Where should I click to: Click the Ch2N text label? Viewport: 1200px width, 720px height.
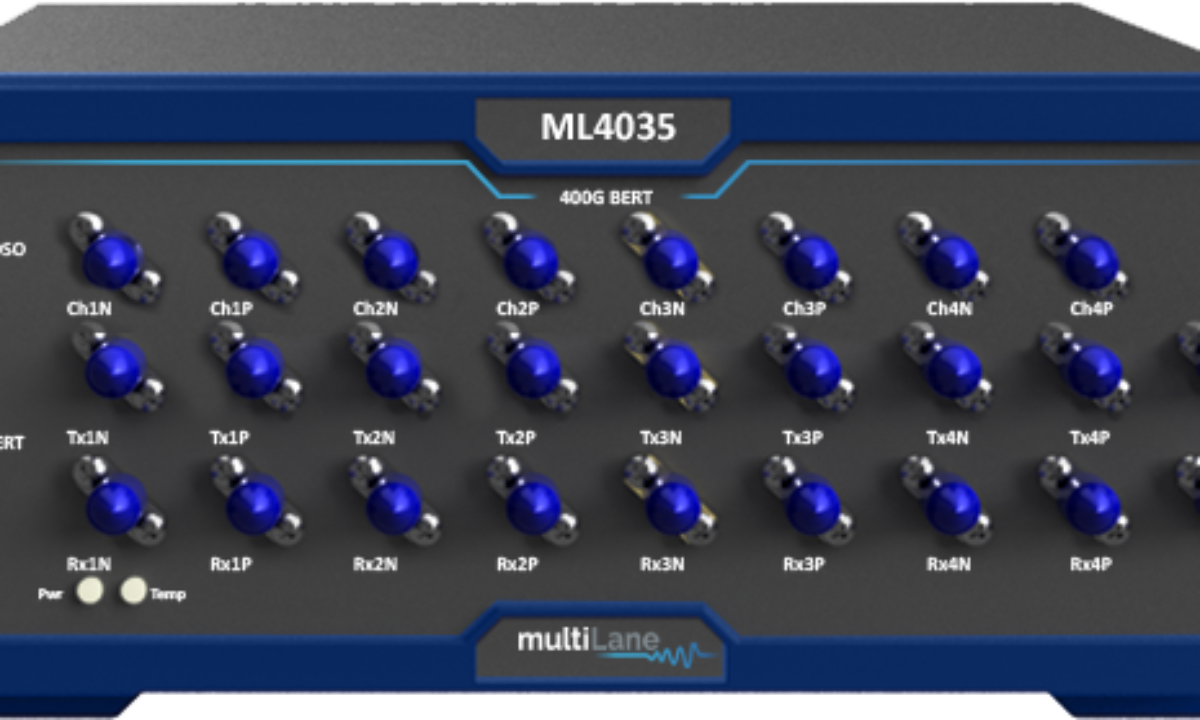pos(375,309)
